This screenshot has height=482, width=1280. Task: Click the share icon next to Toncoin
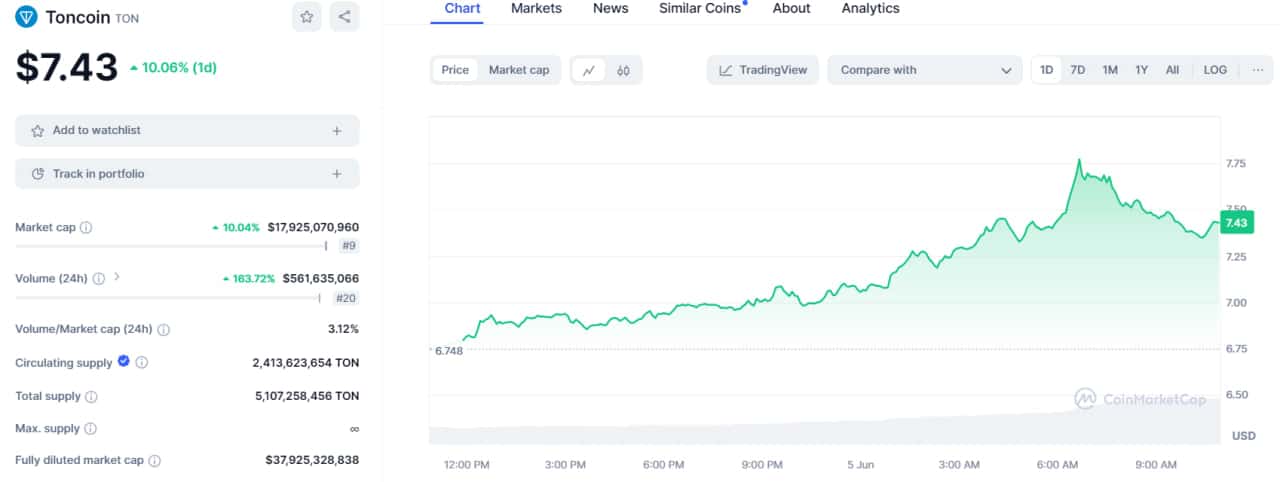[344, 16]
